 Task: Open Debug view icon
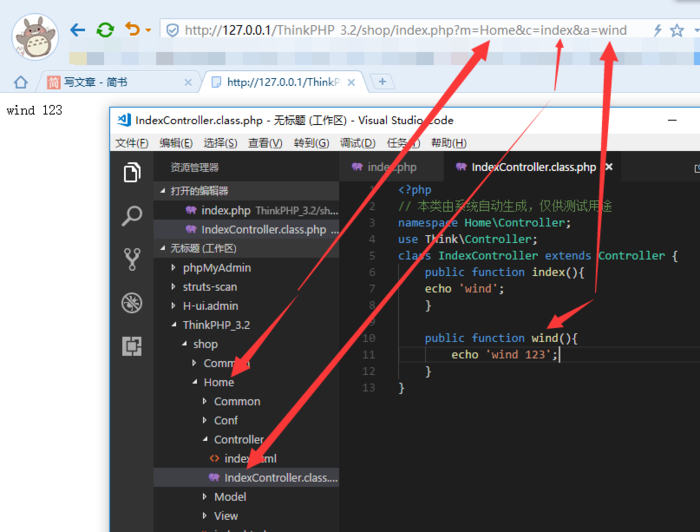pos(132,303)
